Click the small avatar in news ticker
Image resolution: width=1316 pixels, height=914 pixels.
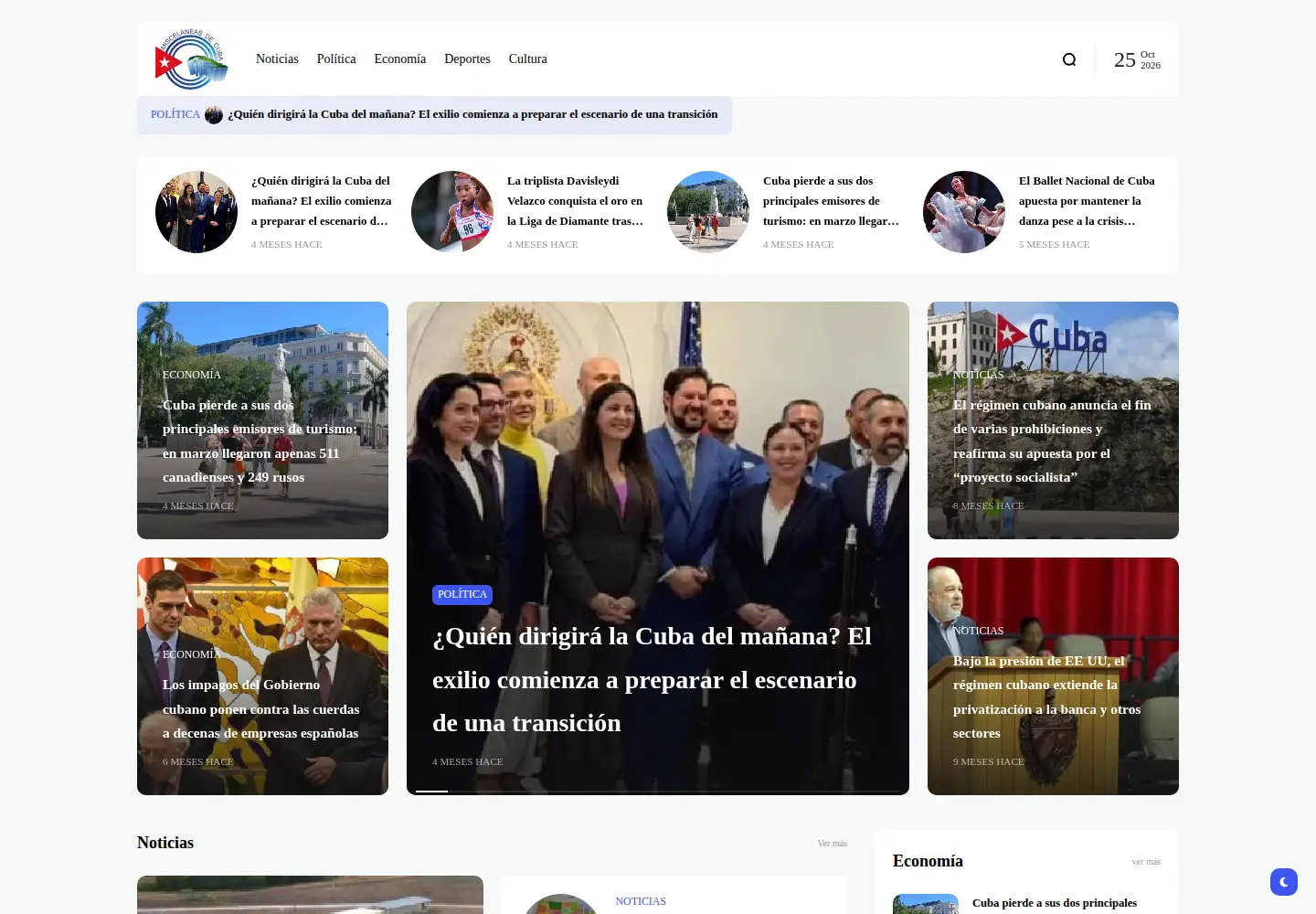click(214, 115)
